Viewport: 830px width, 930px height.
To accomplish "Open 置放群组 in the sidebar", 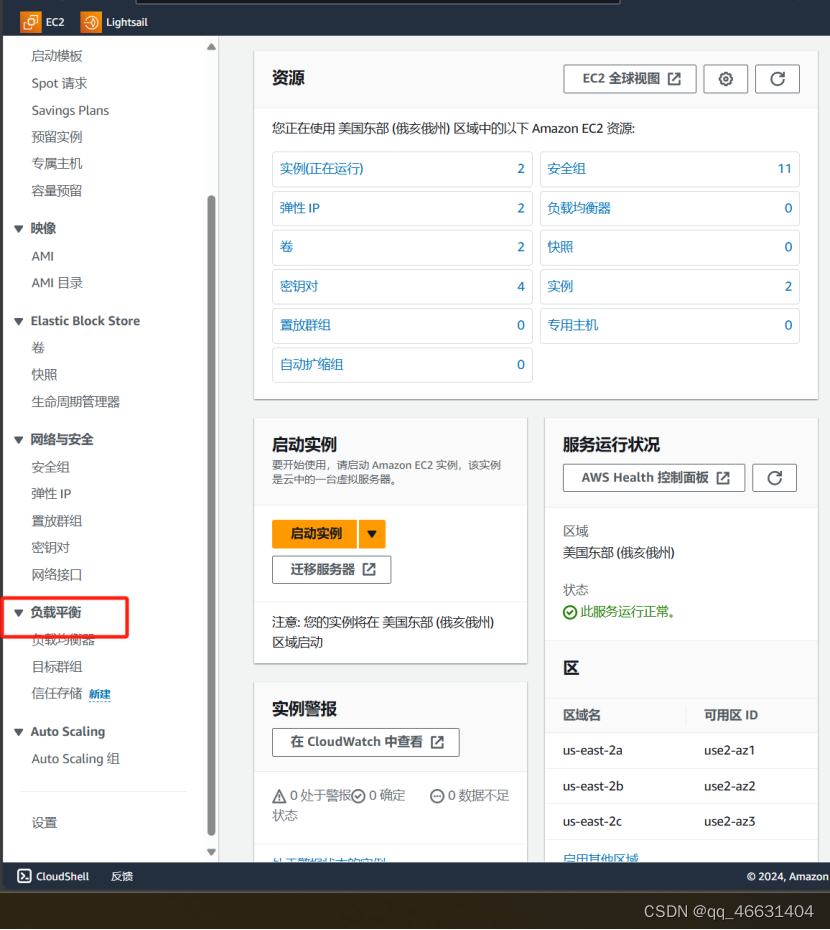I will pyautogui.click(x=57, y=521).
